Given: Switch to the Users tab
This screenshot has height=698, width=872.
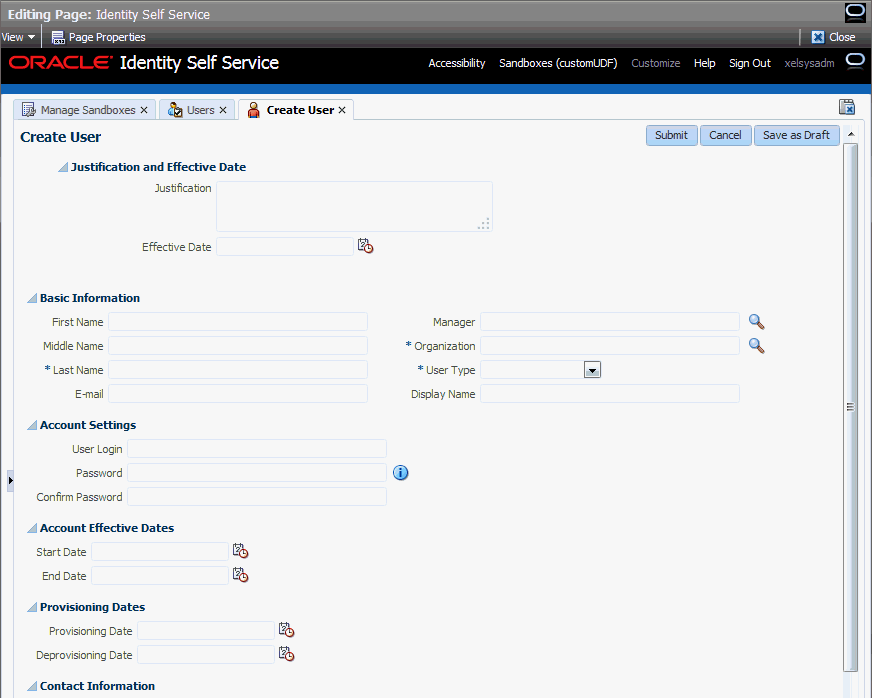Looking at the screenshot, I should pos(200,110).
